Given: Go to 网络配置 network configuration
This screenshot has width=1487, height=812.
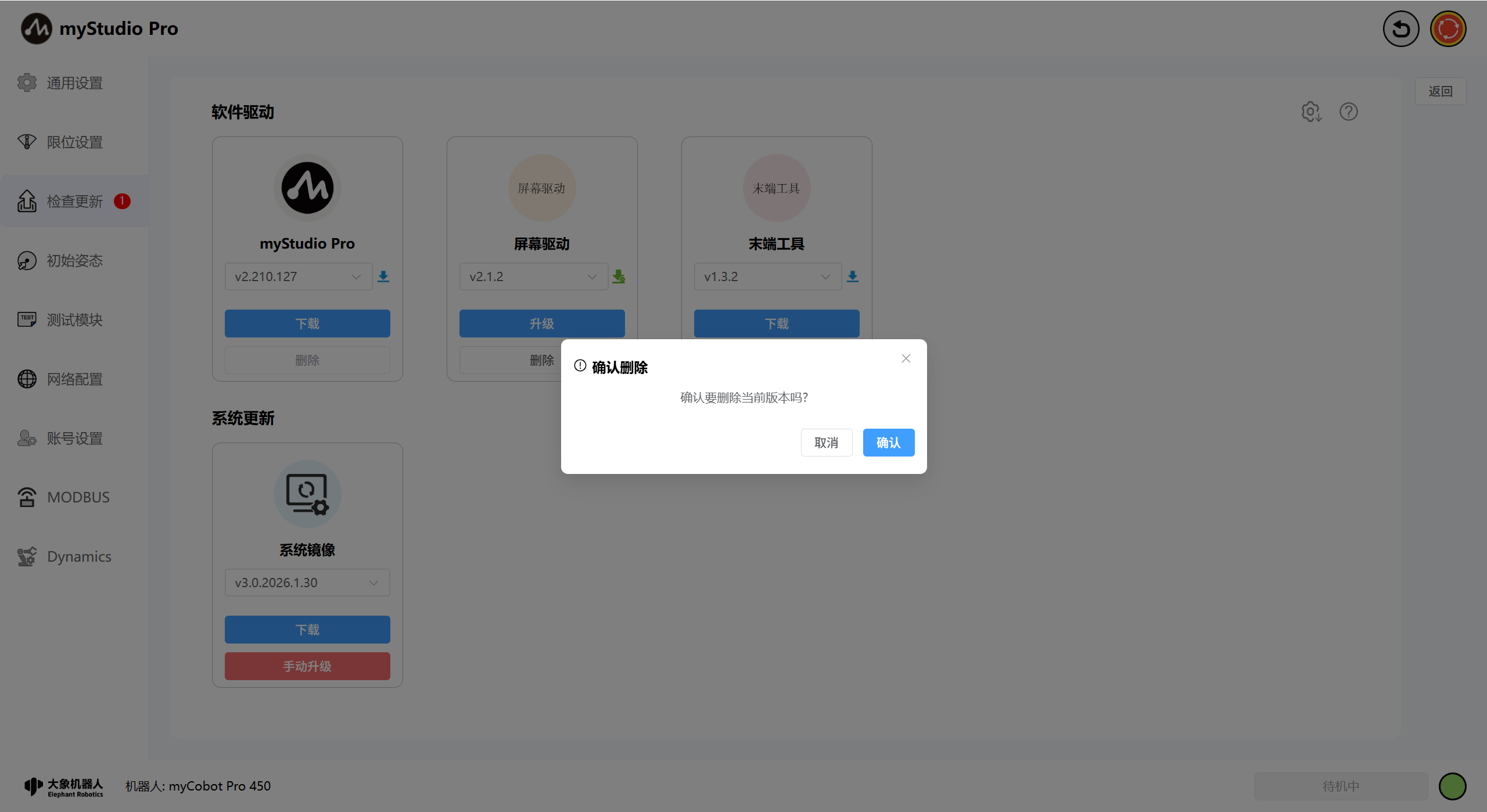Looking at the screenshot, I should tap(74, 379).
